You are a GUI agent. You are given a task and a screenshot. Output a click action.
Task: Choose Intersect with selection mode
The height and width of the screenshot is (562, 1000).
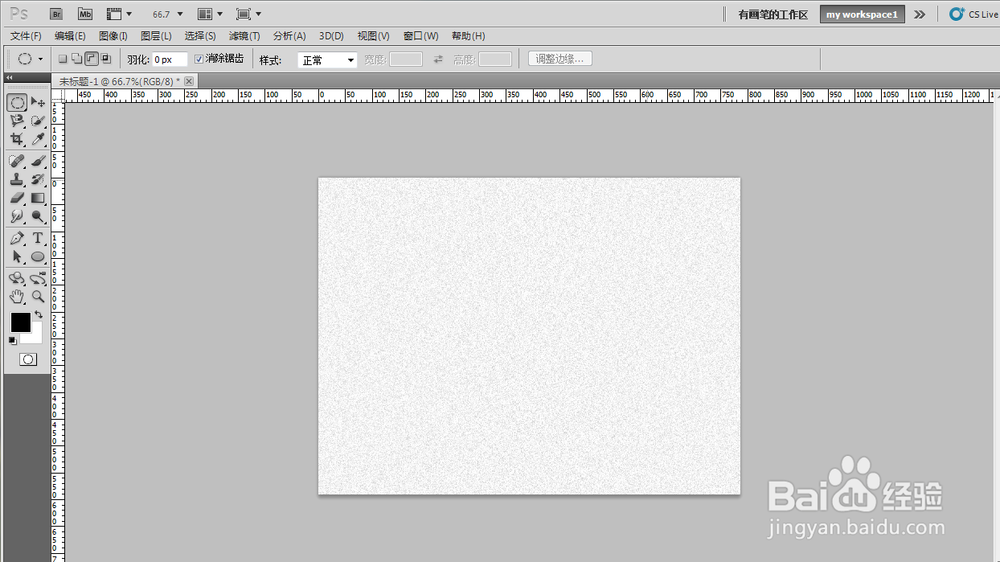coord(107,59)
